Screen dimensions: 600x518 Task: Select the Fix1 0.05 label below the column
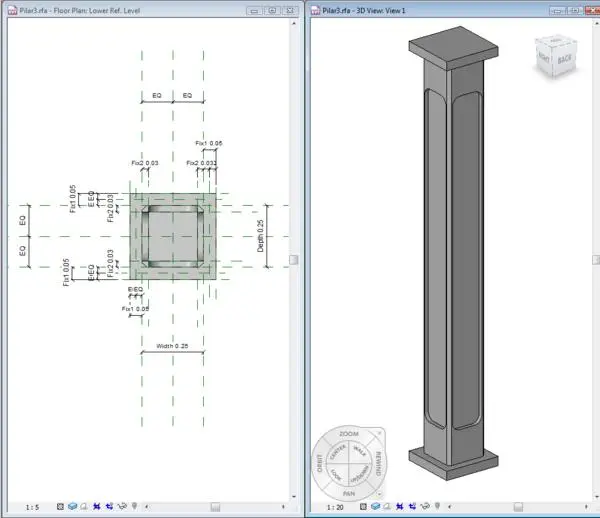tap(135, 309)
